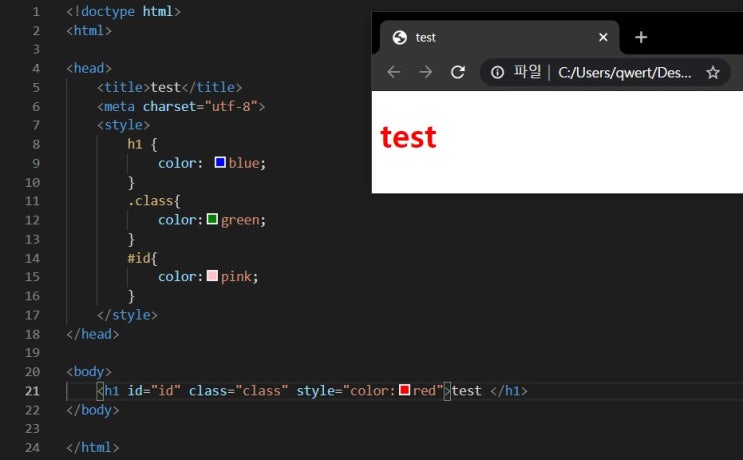The height and width of the screenshot is (460, 743).
Task: Click the h1 selector in the stylesheet
Action: 135,144
